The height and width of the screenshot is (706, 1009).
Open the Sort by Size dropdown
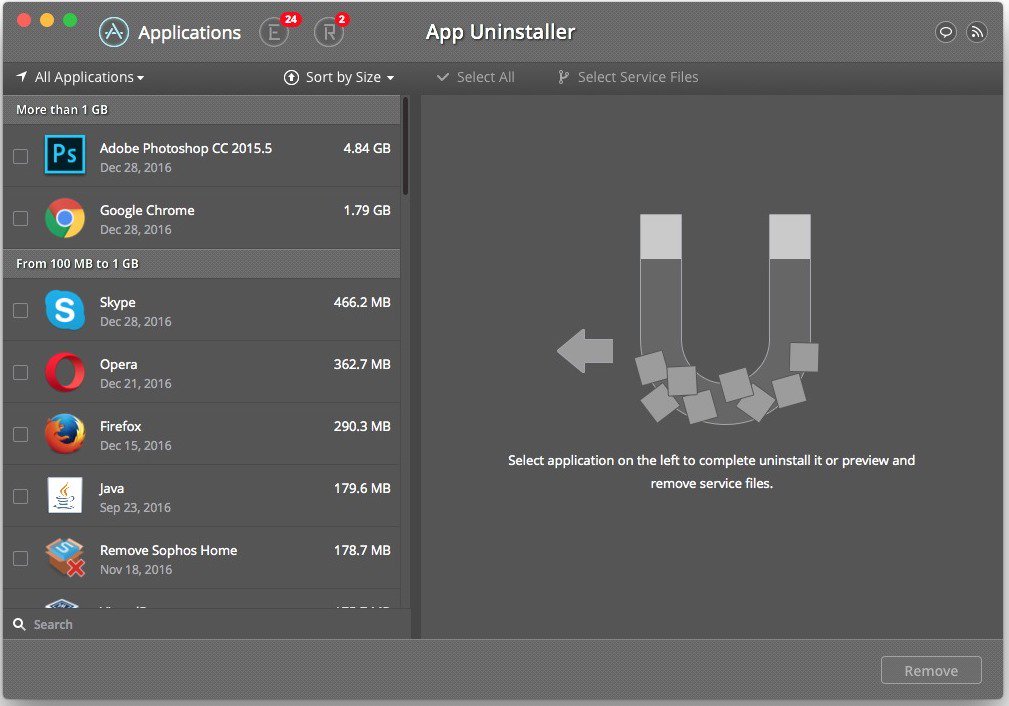(338, 76)
